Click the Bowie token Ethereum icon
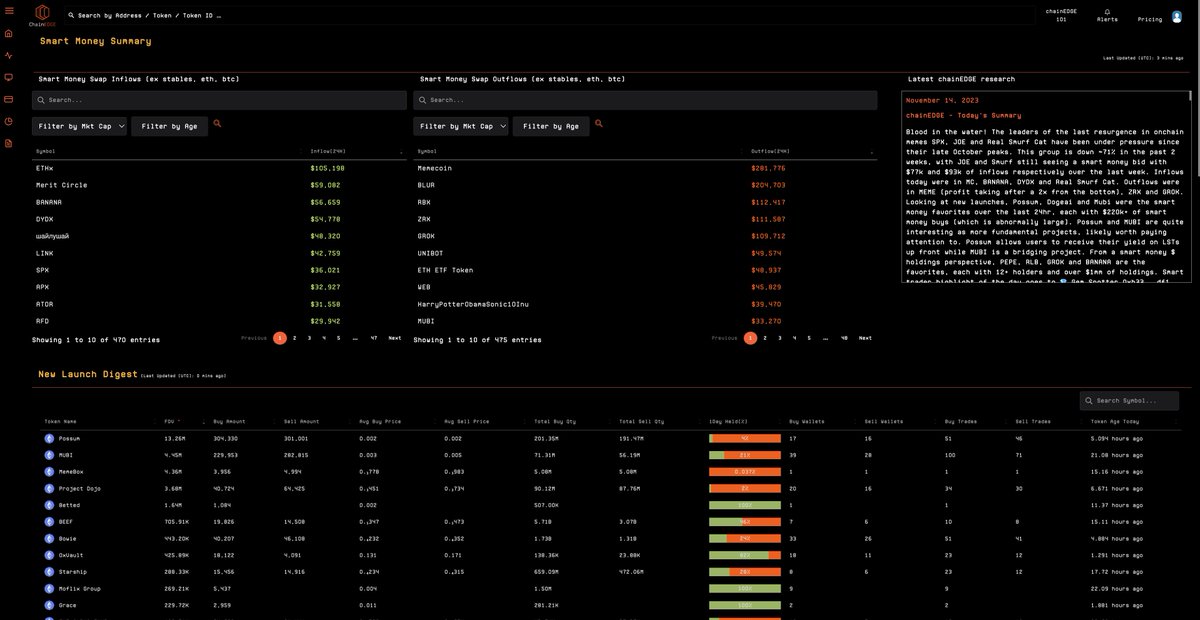This screenshot has height=620, width=1200. (49, 538)
